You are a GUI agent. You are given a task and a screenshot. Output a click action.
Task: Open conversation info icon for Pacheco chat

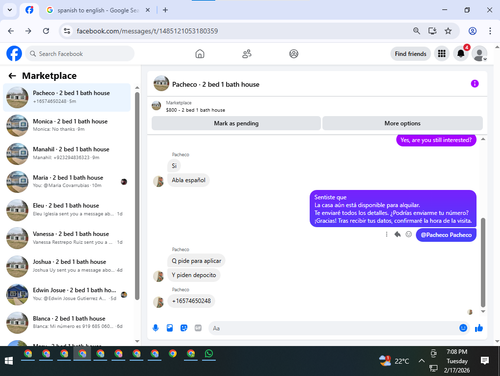pos(475,84)
